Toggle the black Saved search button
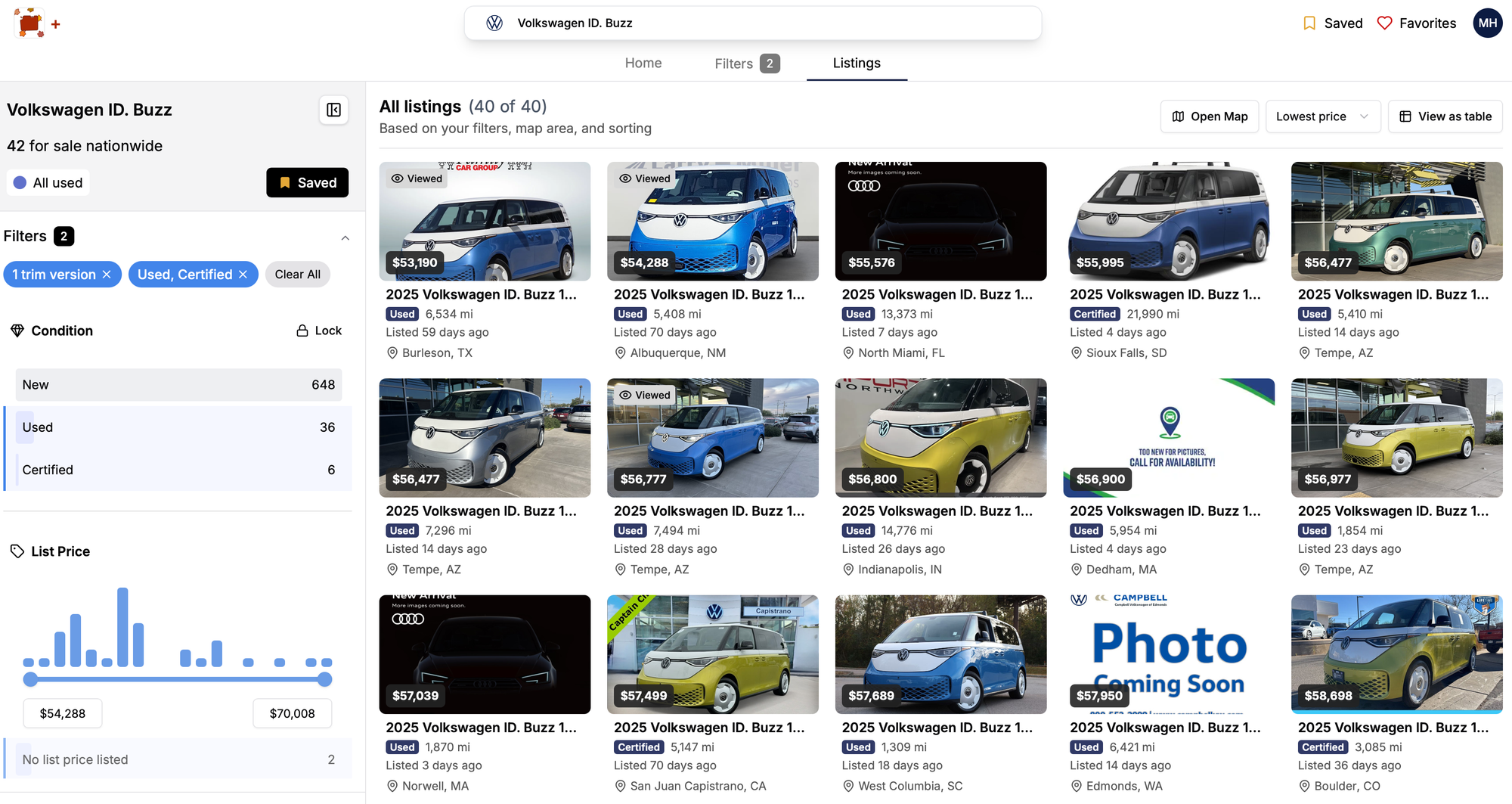Viewport: 1512px width, 804px height. (307, 183)
